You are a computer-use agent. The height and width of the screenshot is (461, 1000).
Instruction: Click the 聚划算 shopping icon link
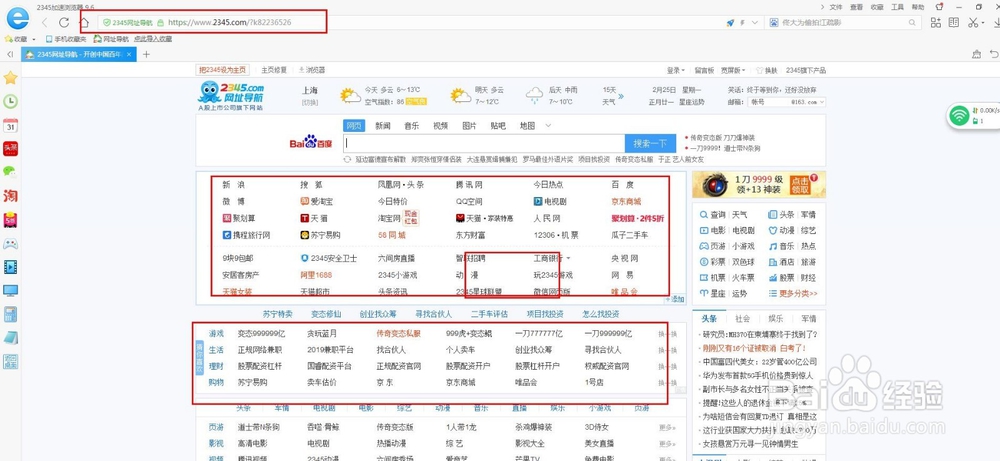(240, 218)
